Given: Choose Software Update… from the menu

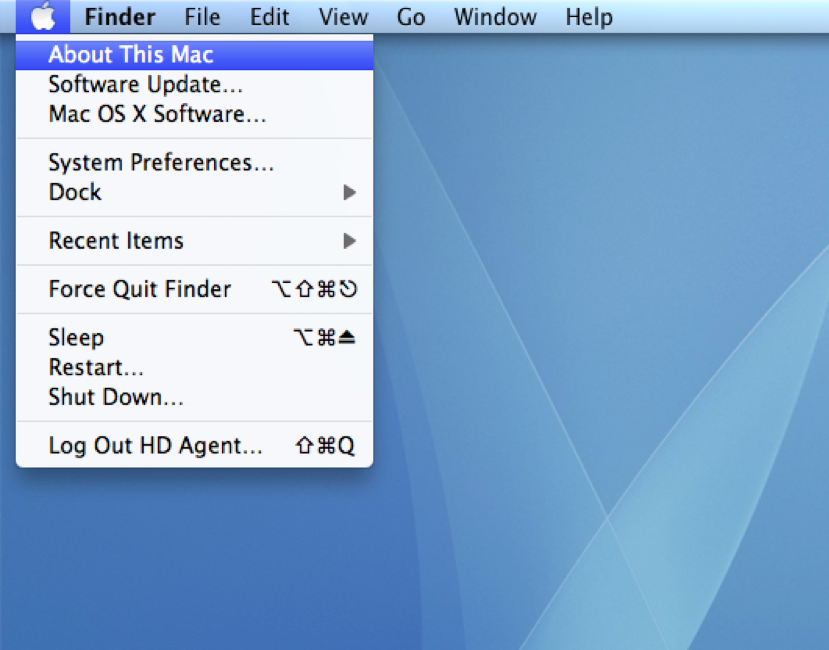Looking at the screenshot, I should [146, 85].
